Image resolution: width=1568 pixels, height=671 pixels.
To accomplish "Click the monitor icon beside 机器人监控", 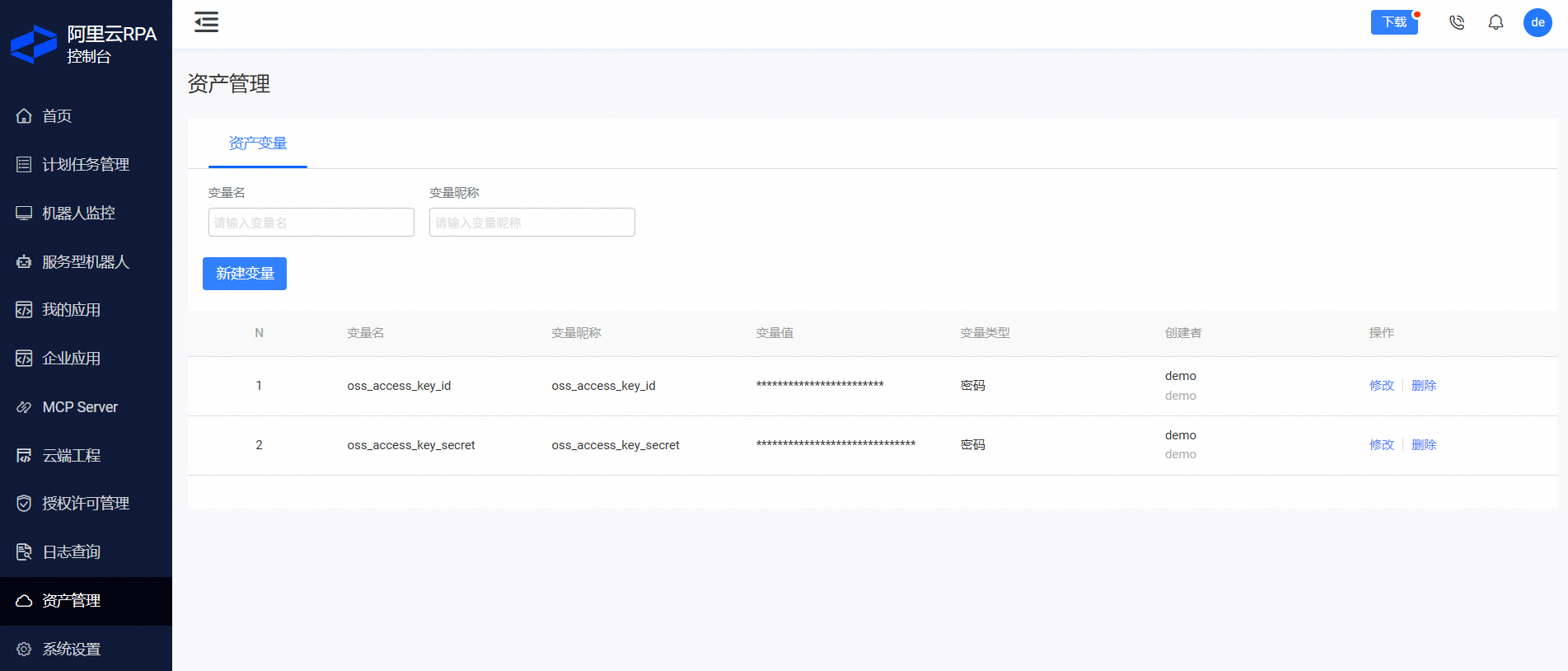I will coord(24,213).
